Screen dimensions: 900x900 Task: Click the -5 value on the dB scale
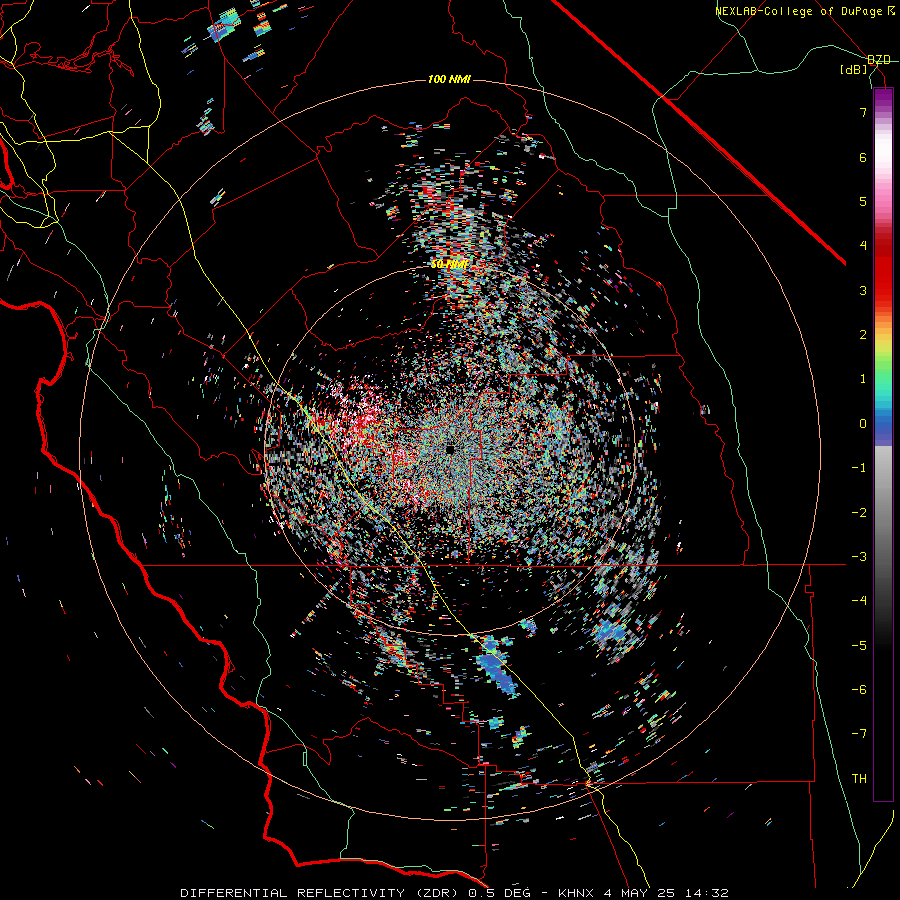[x=859, y=646]
